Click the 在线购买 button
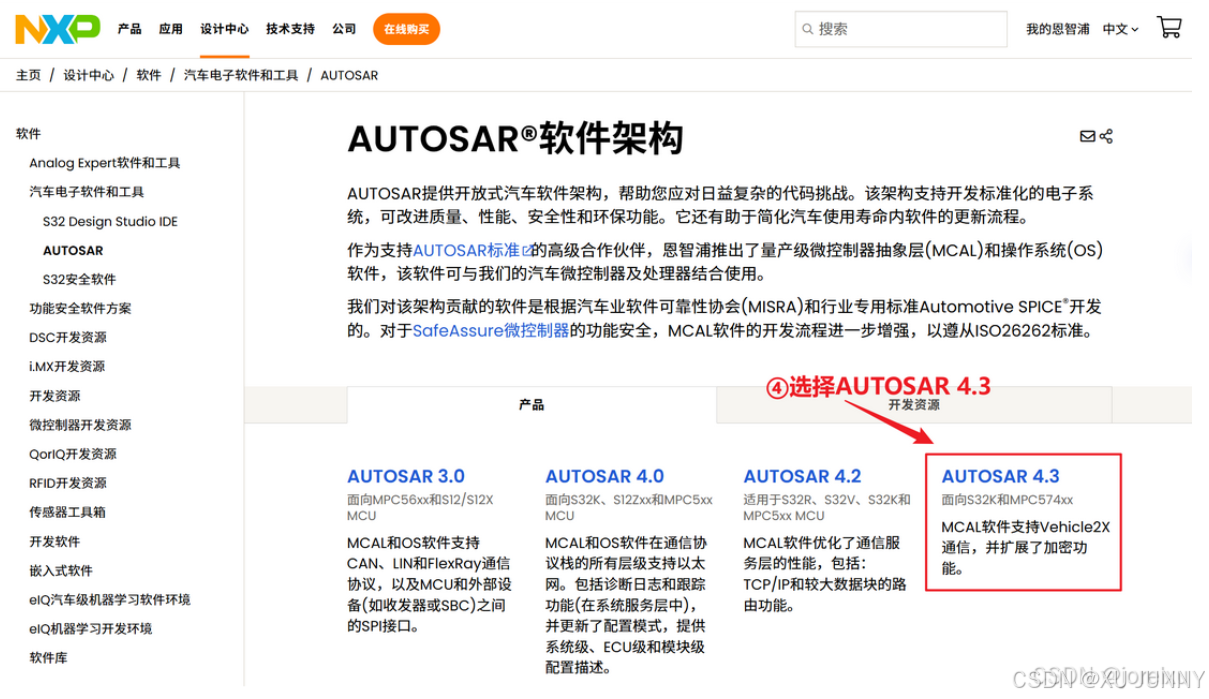Screen dimensions: 1209x699 click(x=406, y=29)
